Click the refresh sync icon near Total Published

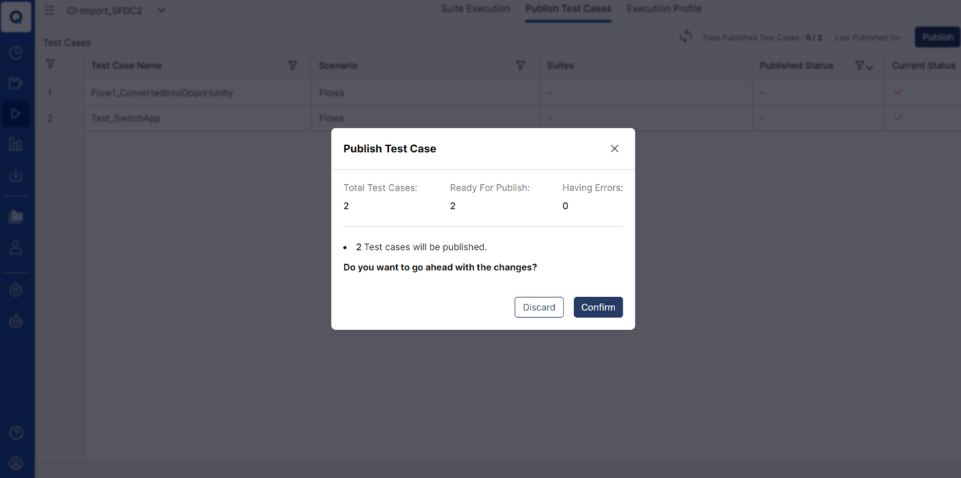(686, 37)
